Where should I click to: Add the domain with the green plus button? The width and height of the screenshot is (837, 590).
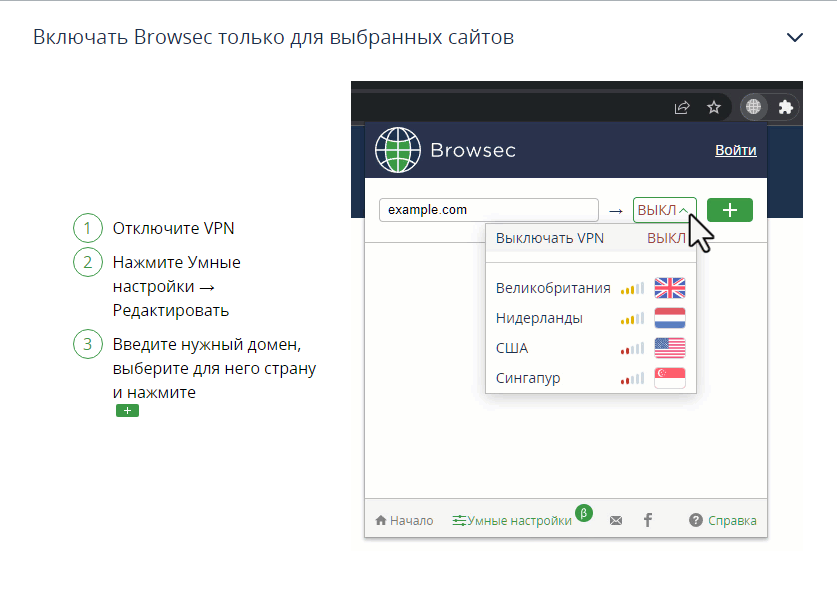pos(730,210)
